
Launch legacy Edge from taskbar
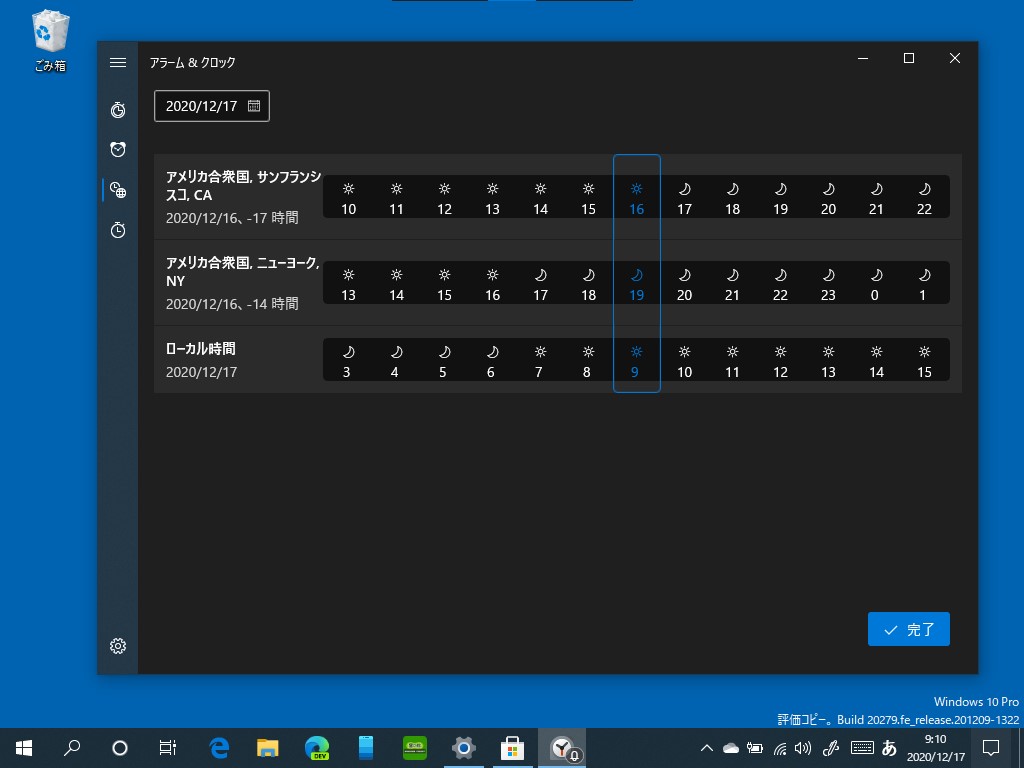[x=219, y=748]
